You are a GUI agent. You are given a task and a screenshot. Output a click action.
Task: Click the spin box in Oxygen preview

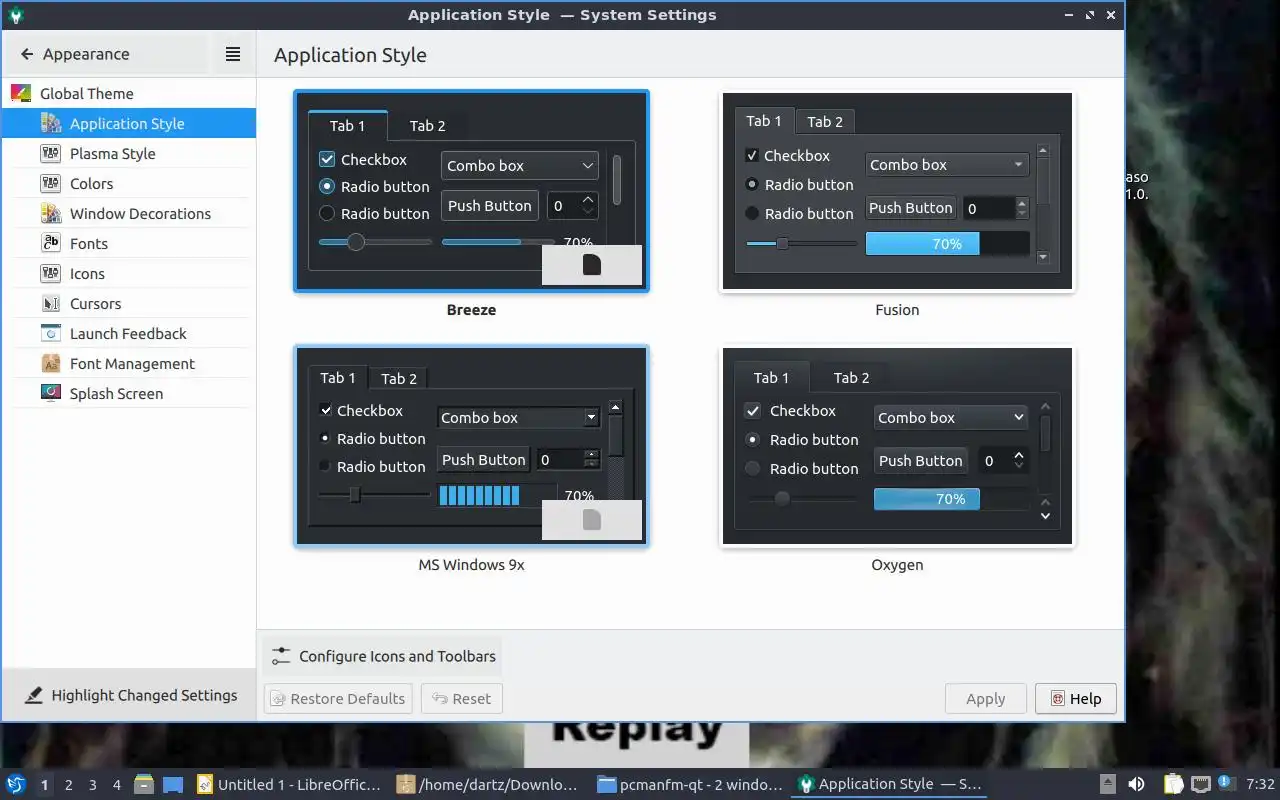tap(1003, 460)
